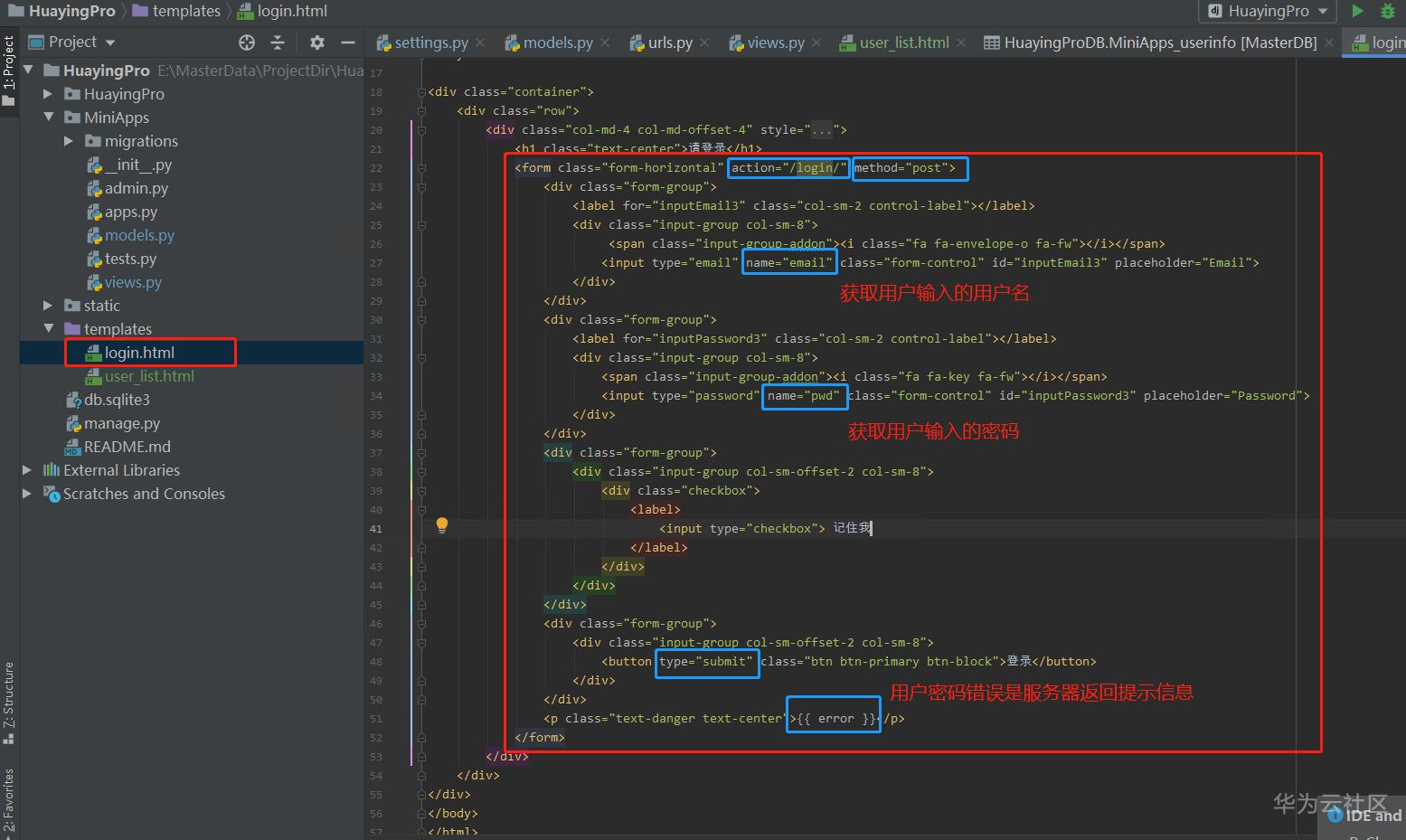Select manage.py in the project tree
1406x840 pixels.
pos(122,423)
